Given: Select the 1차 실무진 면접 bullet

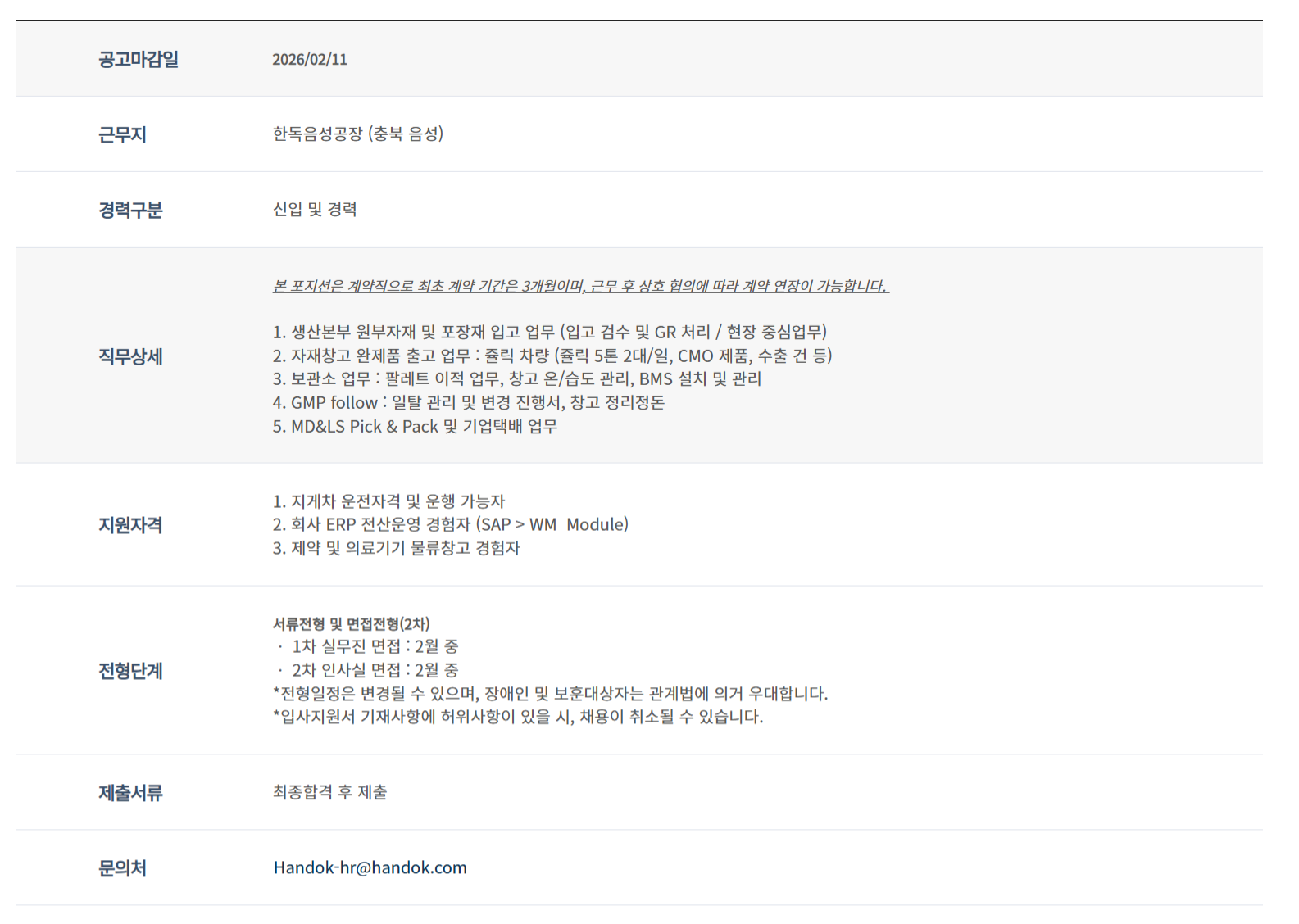Looking at the screenshot, I should [374, 646].
